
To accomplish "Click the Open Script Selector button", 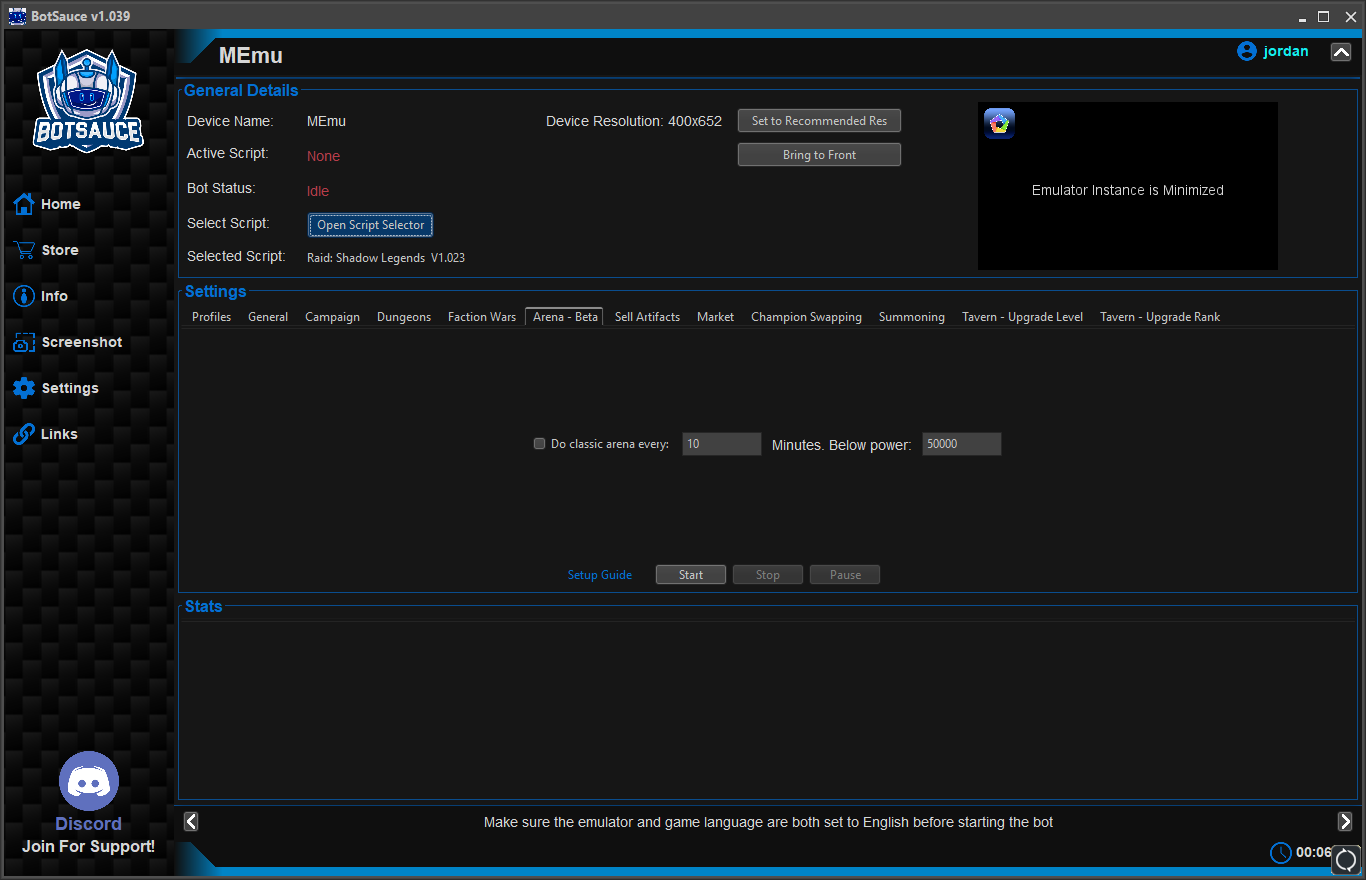I will (371, 225).
